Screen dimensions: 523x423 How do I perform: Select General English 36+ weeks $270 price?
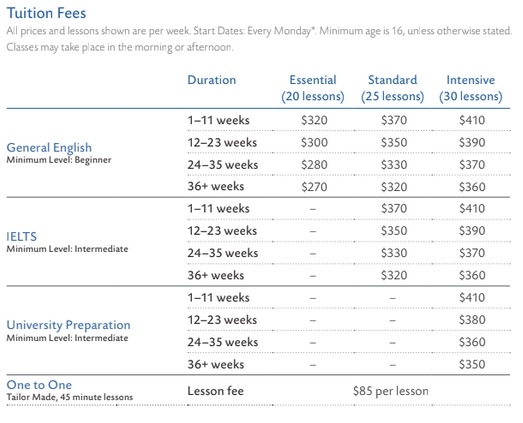click(x=314, y=187)
